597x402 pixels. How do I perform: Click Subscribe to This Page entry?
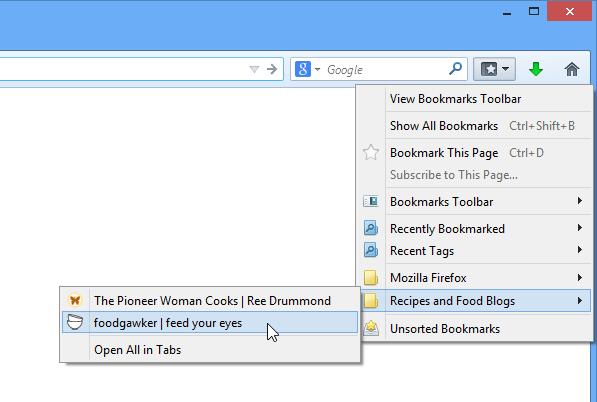pyautogui.click(x=474, y=175)
